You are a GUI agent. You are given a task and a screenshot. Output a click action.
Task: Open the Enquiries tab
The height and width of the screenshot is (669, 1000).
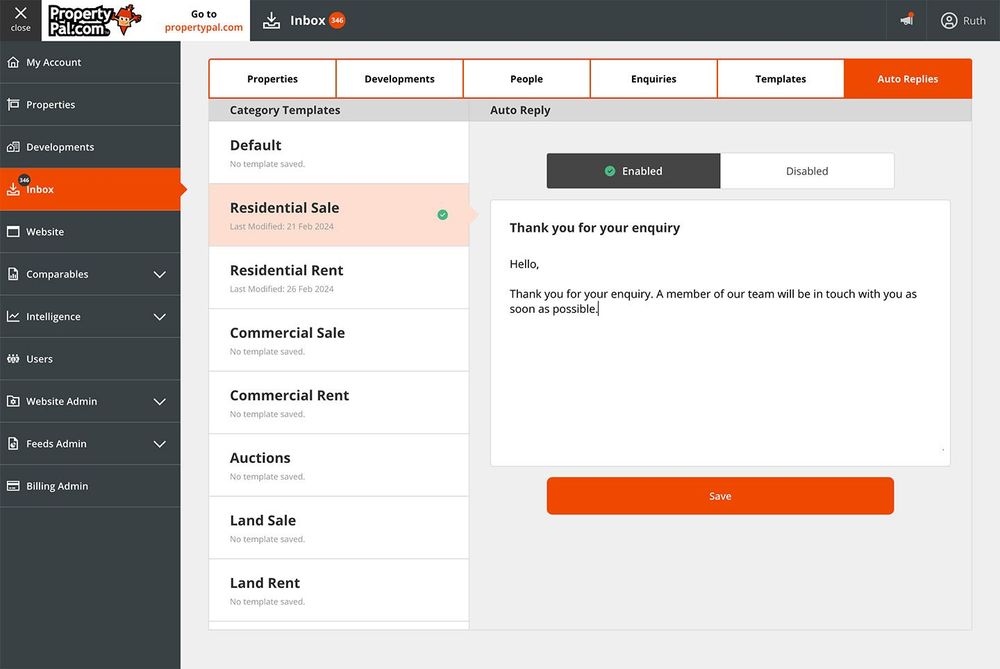(654, 78)
